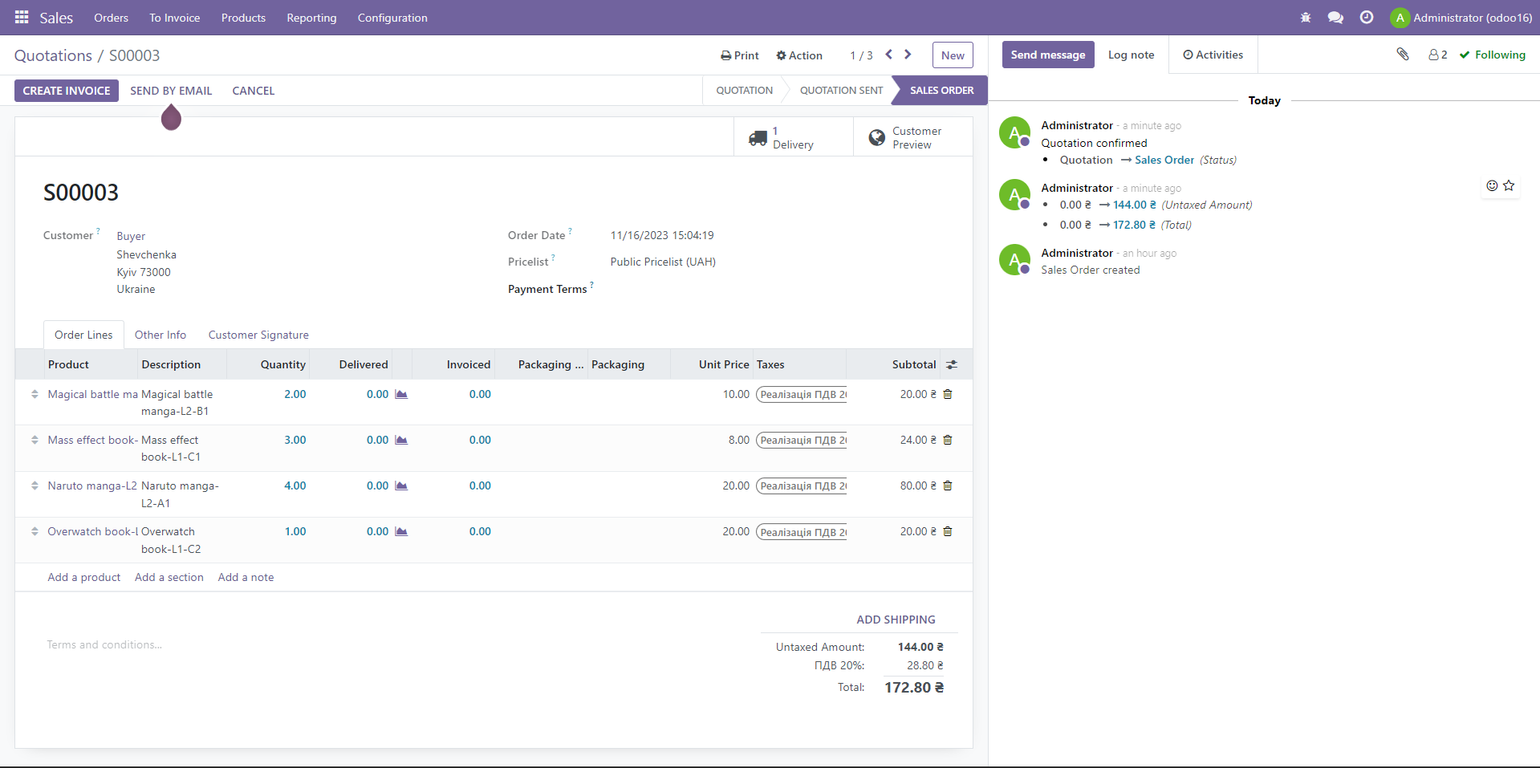Open conversations chat bubble icon
Viewport: 1540px width, 768px height.
[x=1335, y=18]
